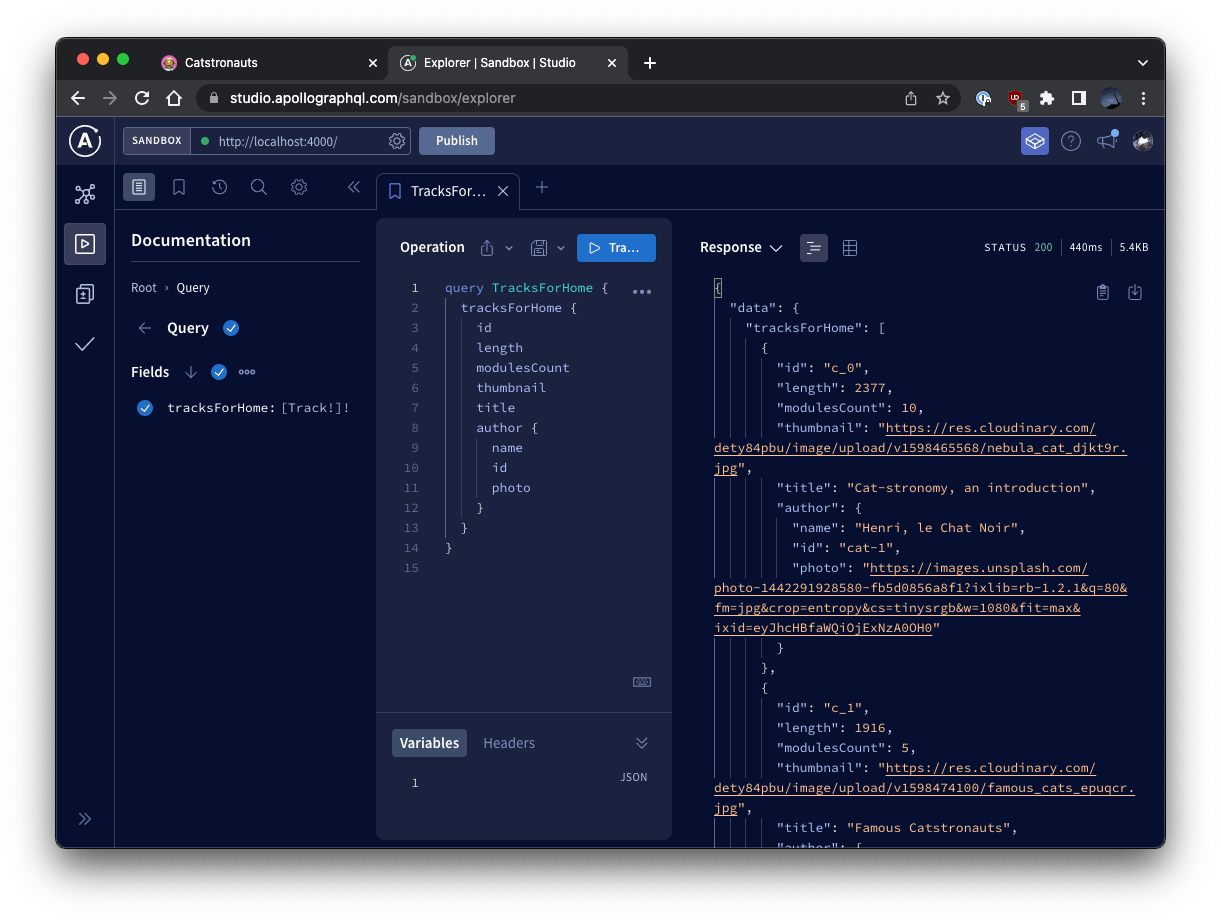Go back using arrow beside Query heading

145,328
